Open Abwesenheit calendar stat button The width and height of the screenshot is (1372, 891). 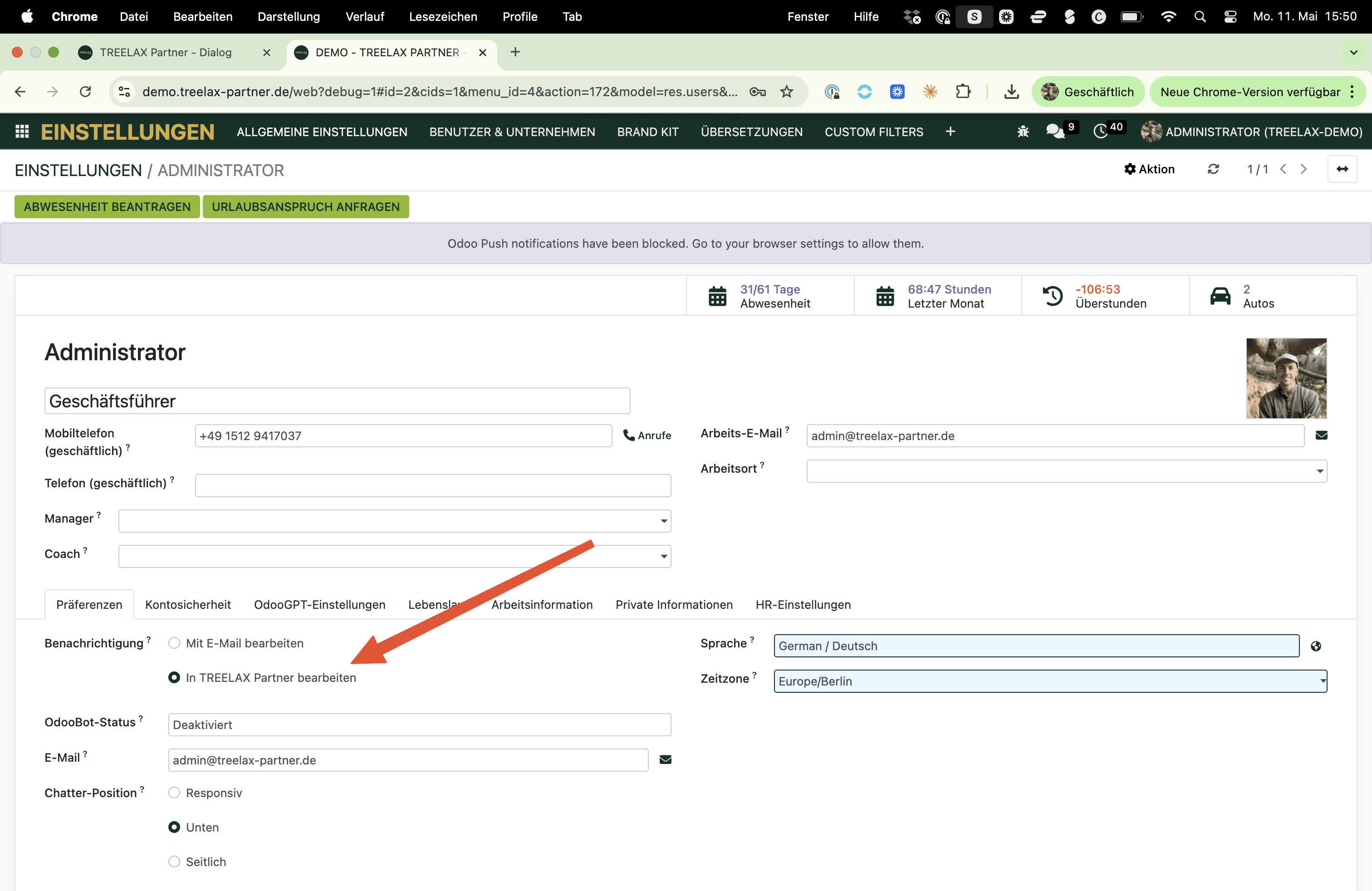click(x=770, y=296)
